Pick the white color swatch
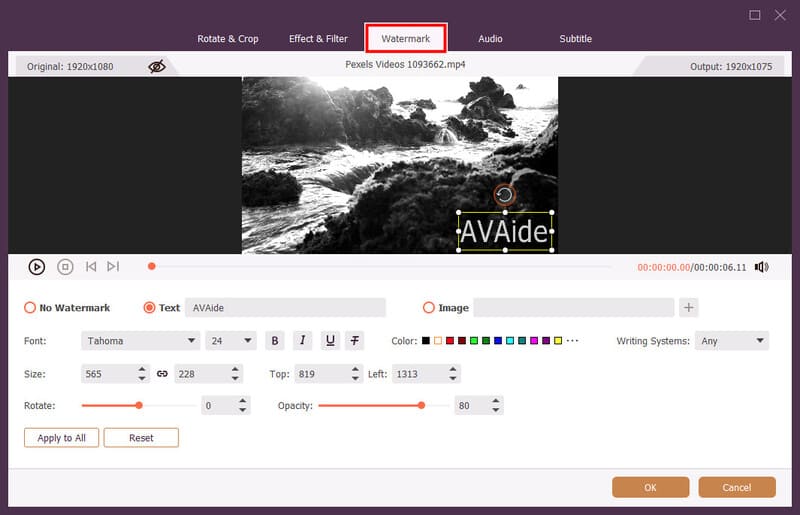 [x=438, y=340]
